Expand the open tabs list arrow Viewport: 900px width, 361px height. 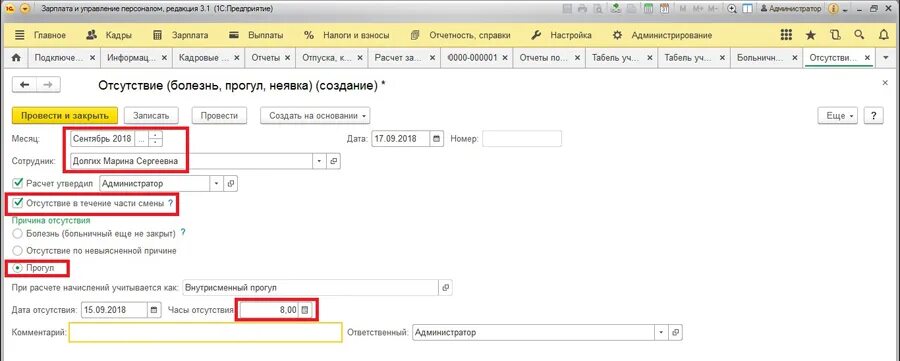pos(885,58)
